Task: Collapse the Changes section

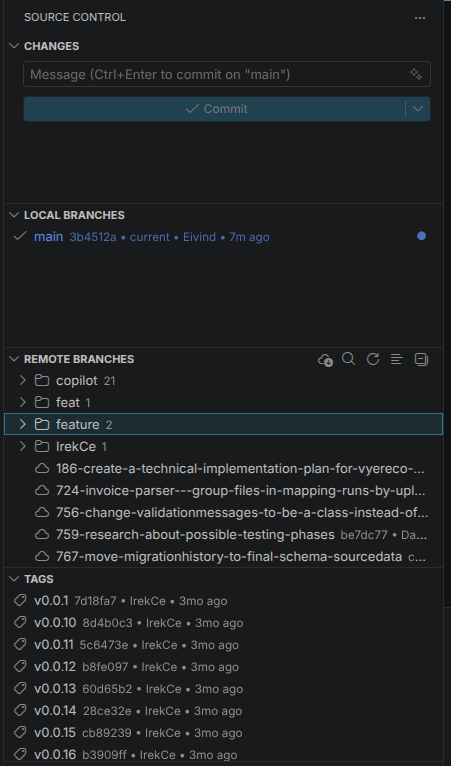Action: (14, 46)
